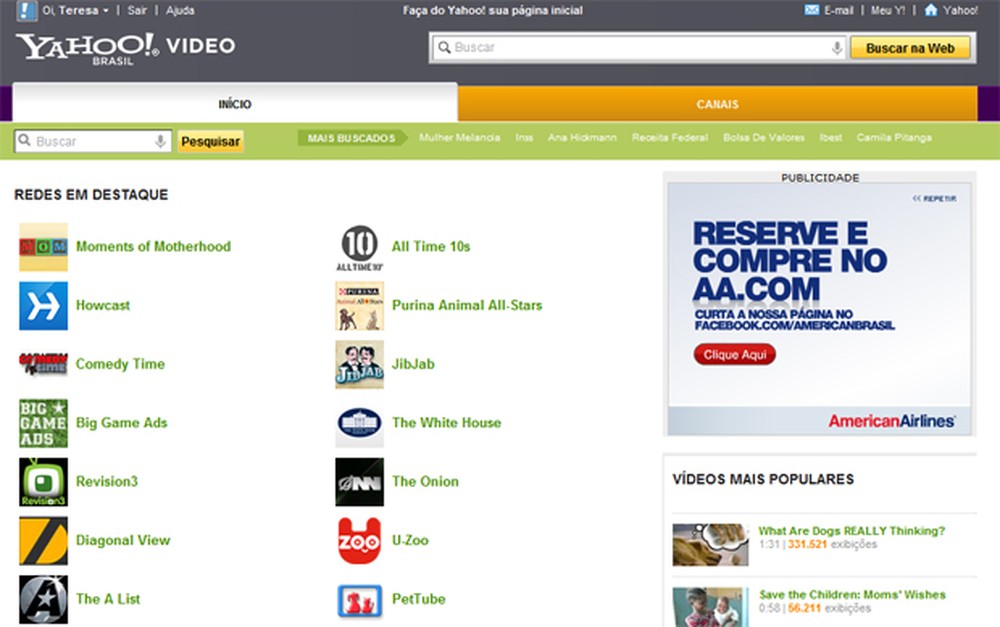Open the Moments of Motherhood link
Screen dimensions: 1000x627
click(153, 246)
